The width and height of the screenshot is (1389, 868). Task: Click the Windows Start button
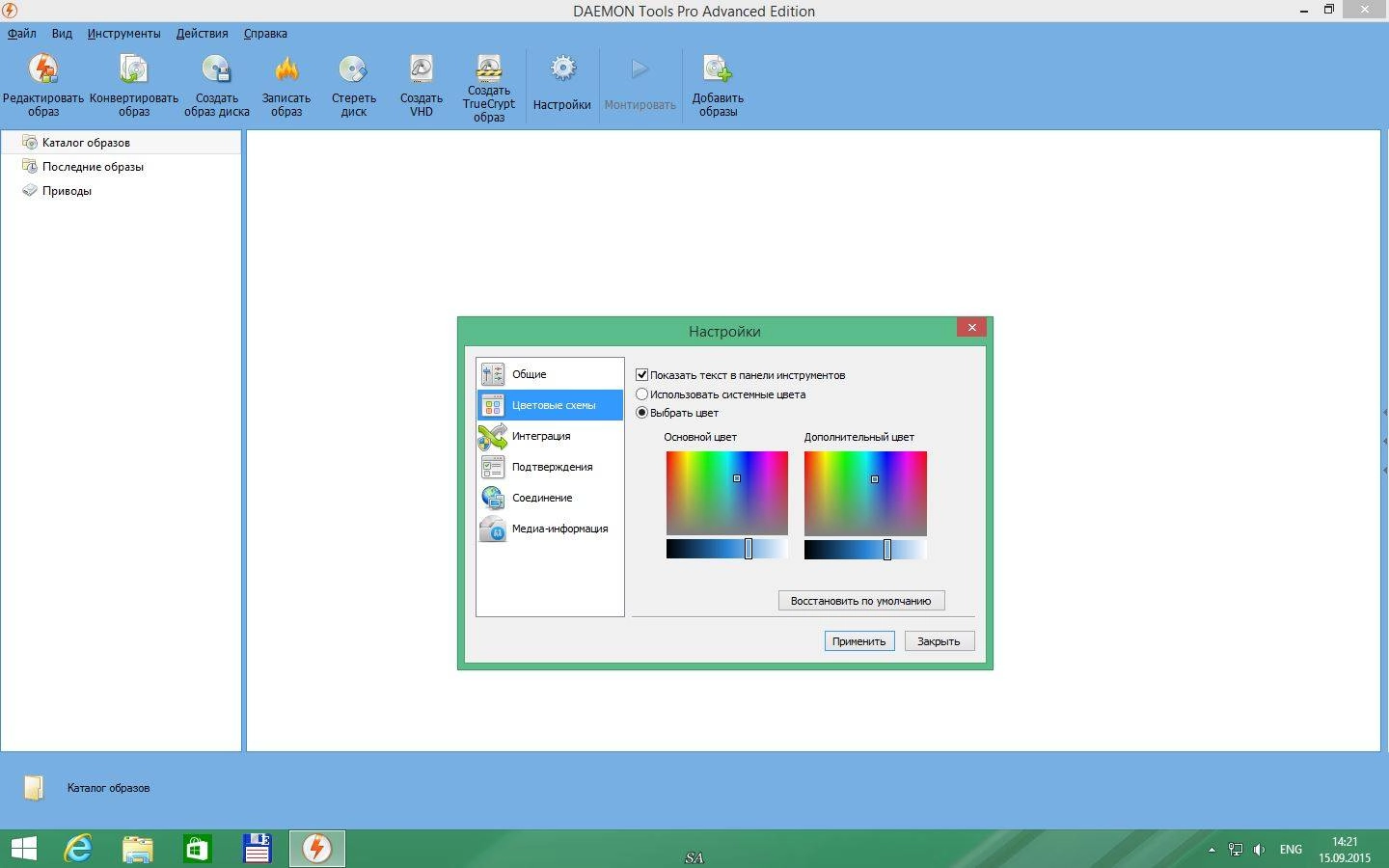coord(23,849)
